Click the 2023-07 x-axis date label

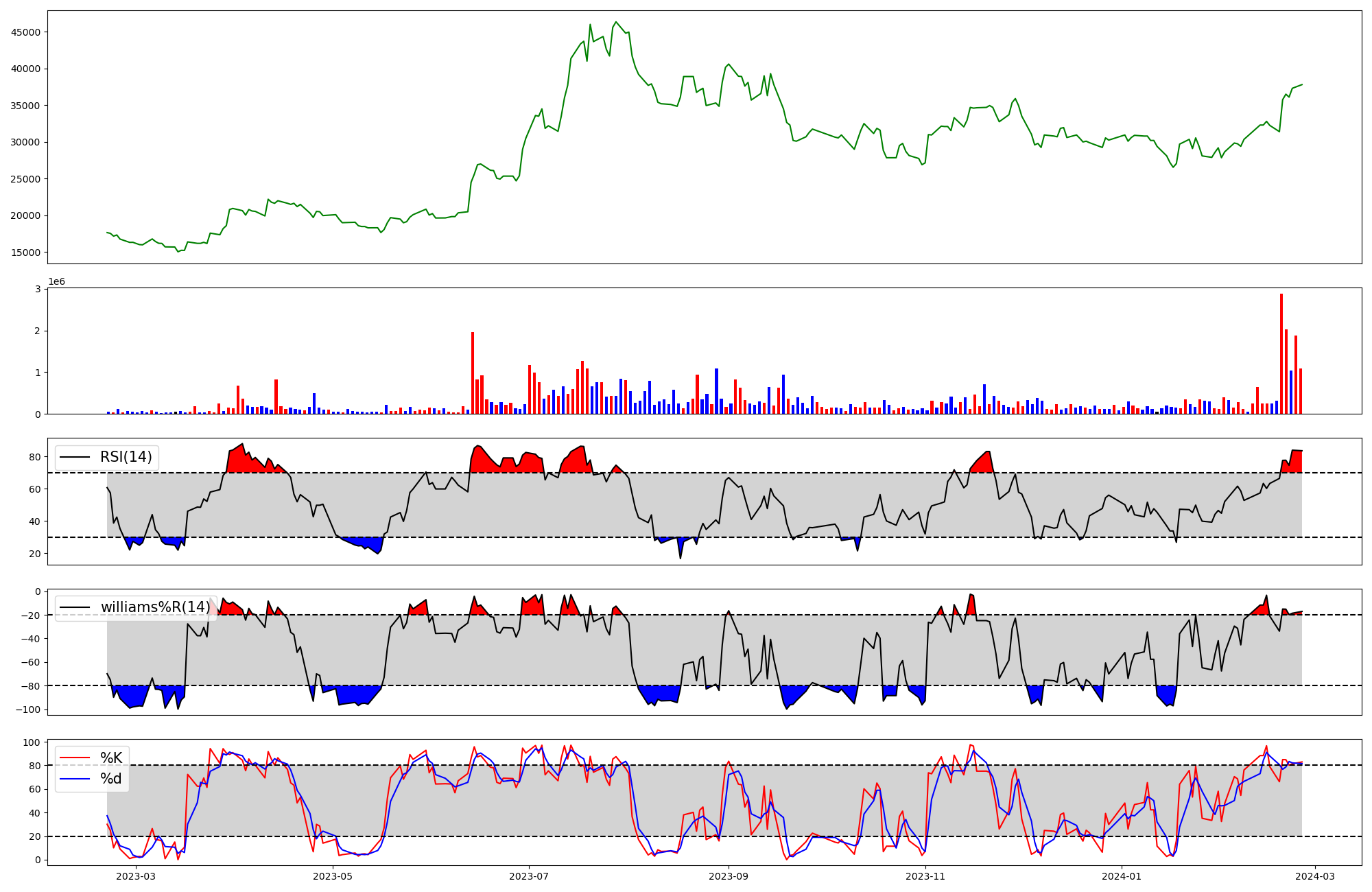(x=529, y=876)
